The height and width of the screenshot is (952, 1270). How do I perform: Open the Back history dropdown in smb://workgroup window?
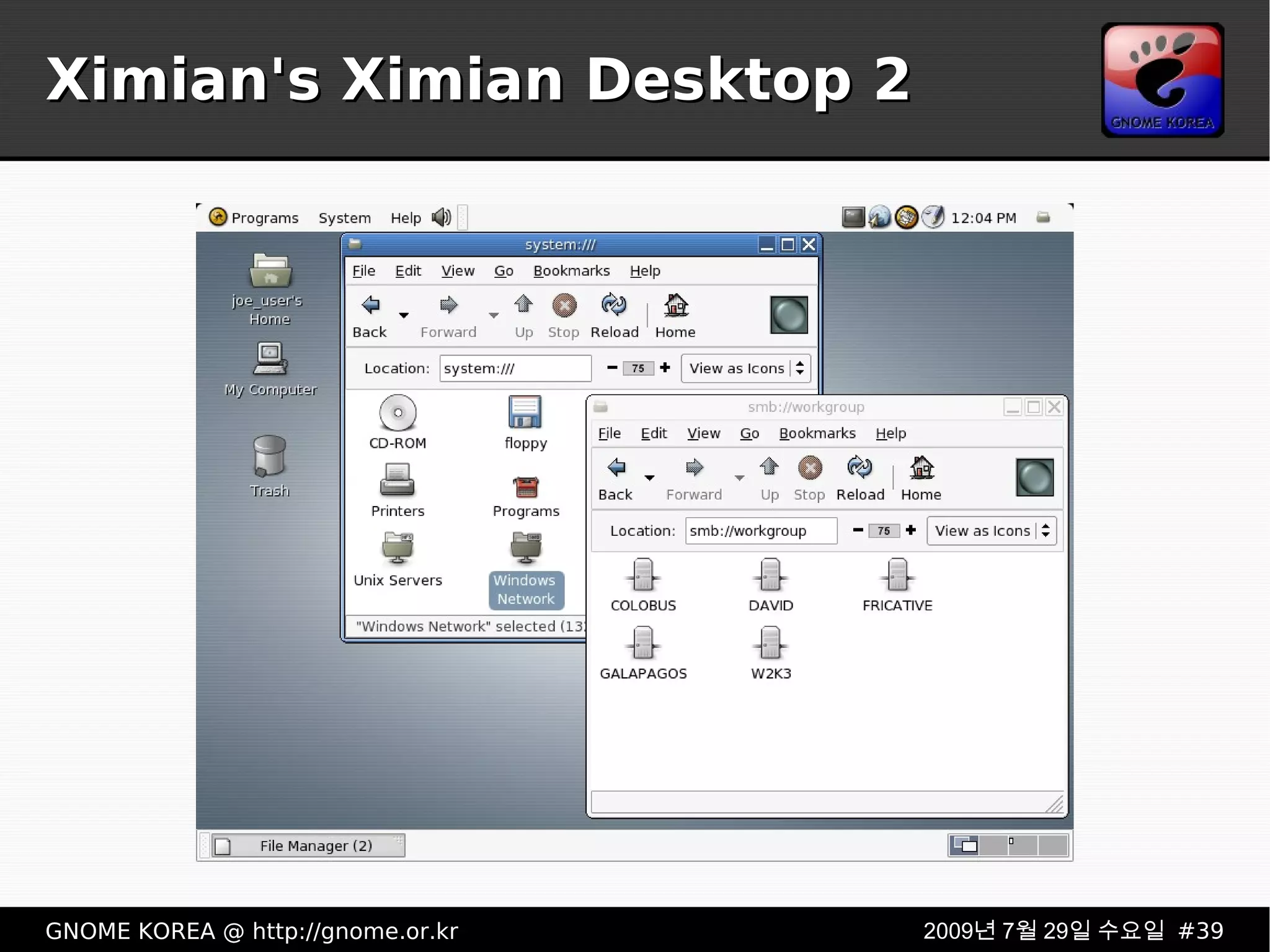coord(649,478)
